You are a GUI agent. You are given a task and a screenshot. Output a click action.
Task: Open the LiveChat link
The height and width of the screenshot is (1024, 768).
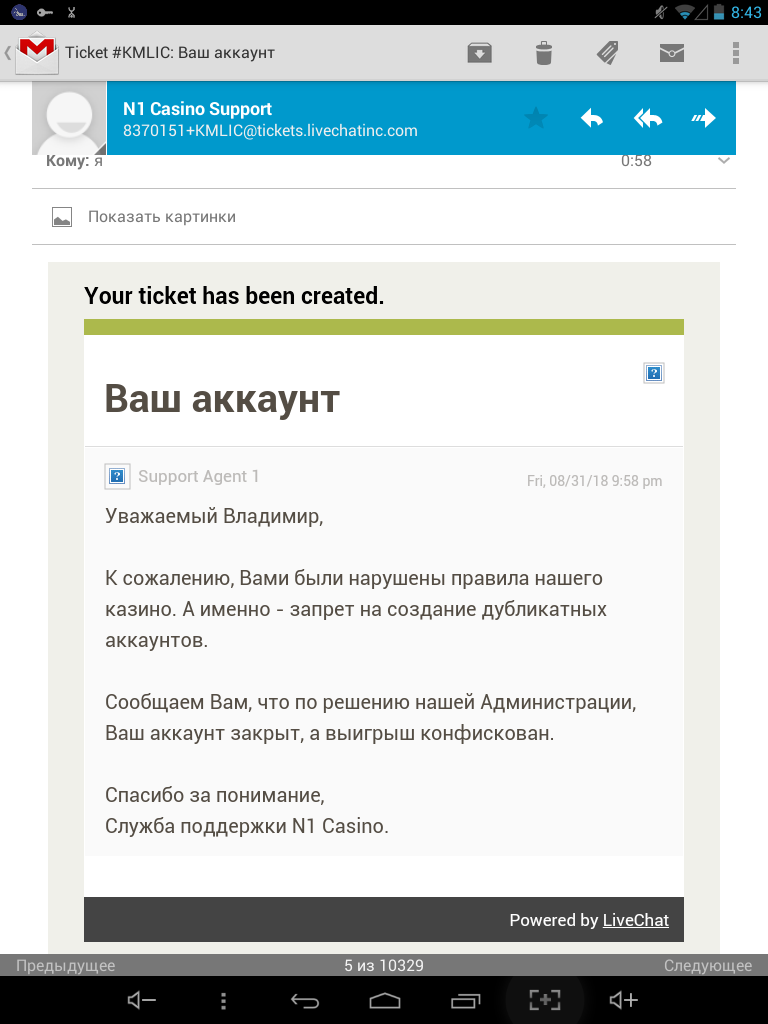coord(635,920)
